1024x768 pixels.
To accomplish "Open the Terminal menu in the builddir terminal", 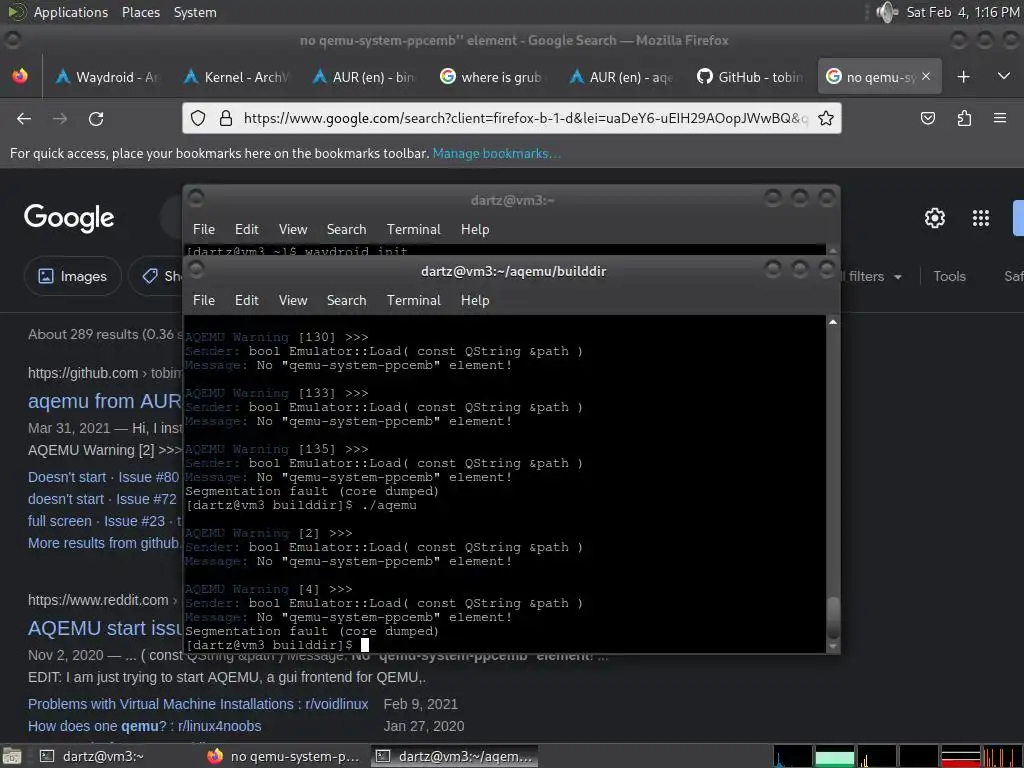I will coord(413,300).
